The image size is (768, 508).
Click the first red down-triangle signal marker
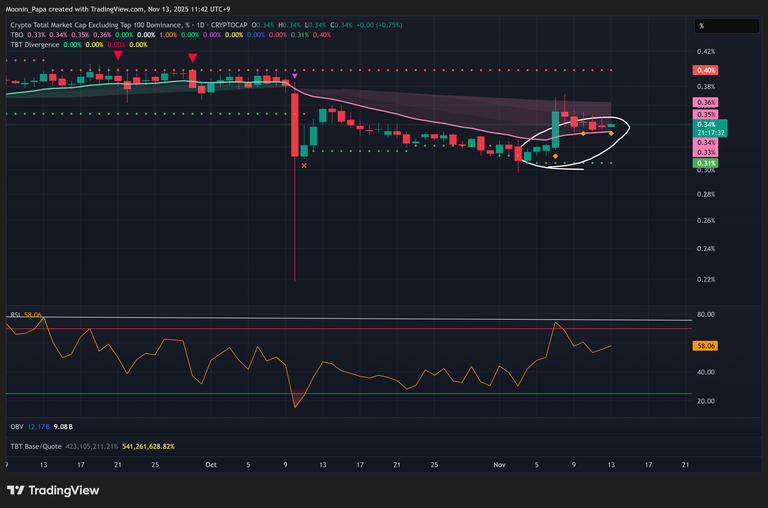119,55
